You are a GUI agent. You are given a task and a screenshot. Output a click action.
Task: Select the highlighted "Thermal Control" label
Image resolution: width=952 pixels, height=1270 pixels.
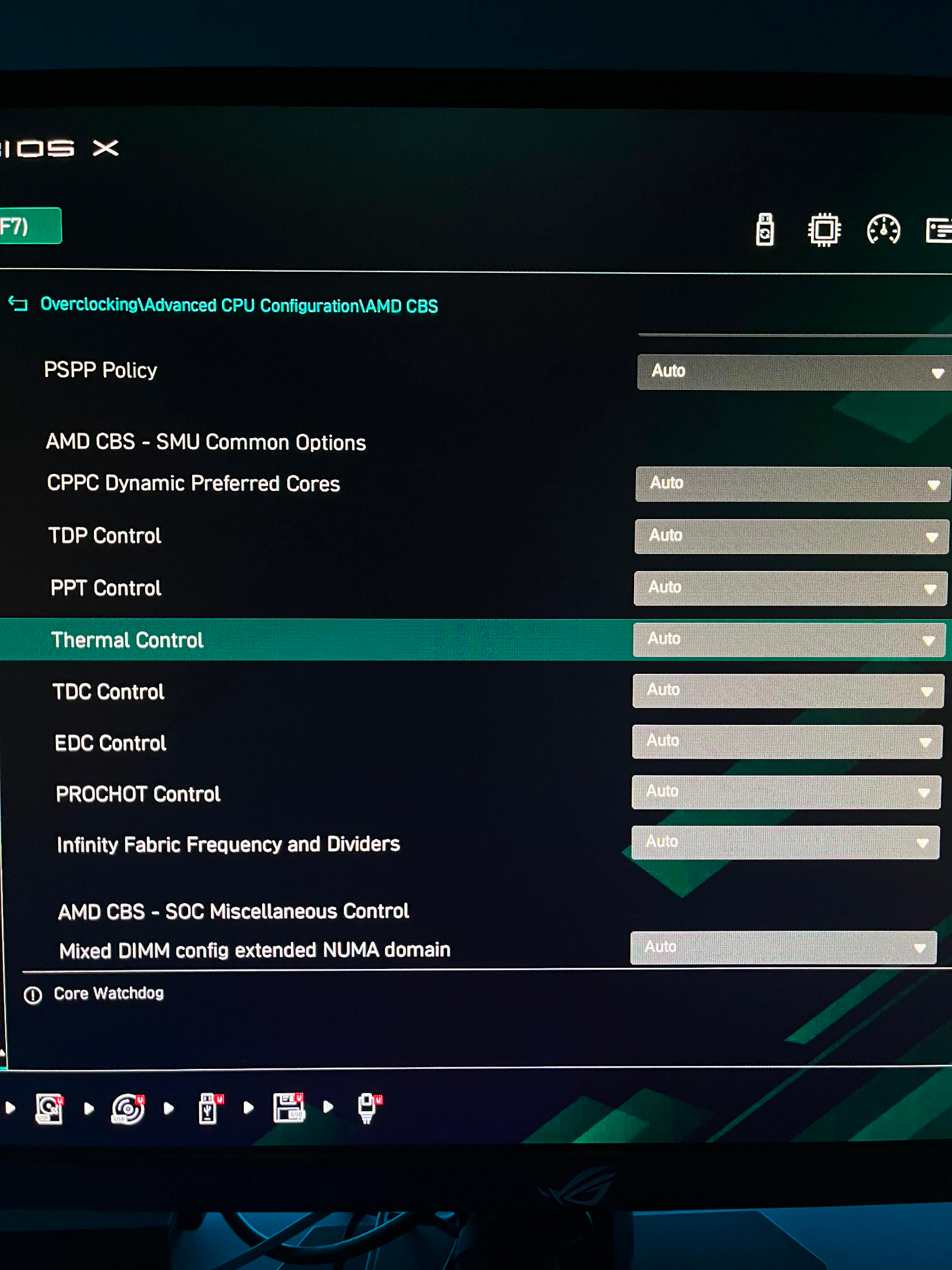(127, 640)
